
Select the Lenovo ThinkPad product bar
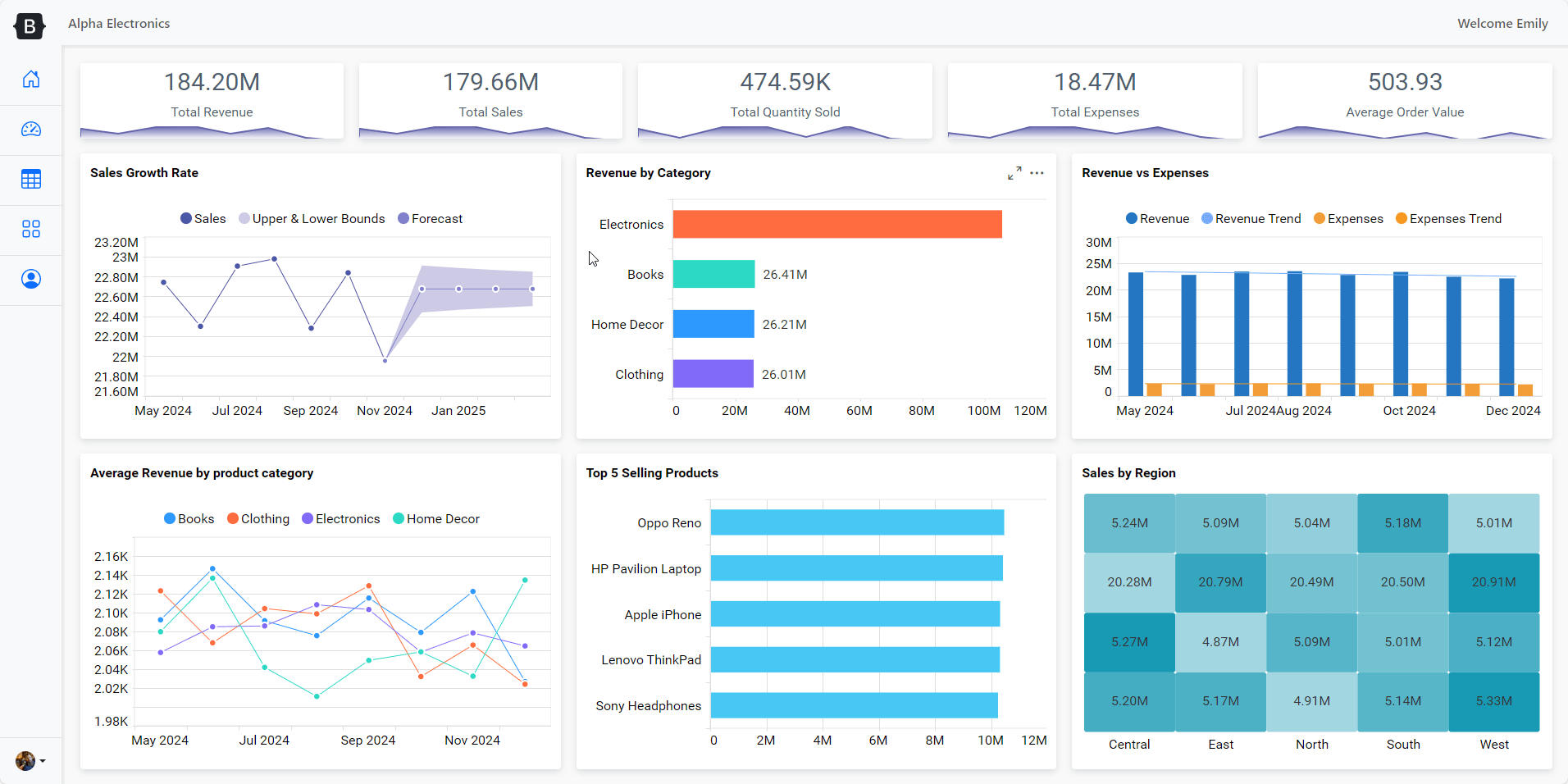[x=855, y=659]
